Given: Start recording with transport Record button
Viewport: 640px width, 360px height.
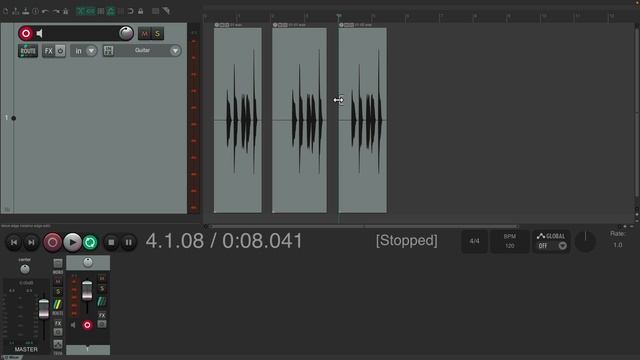Looking at the screenshot, I should 52,242.
